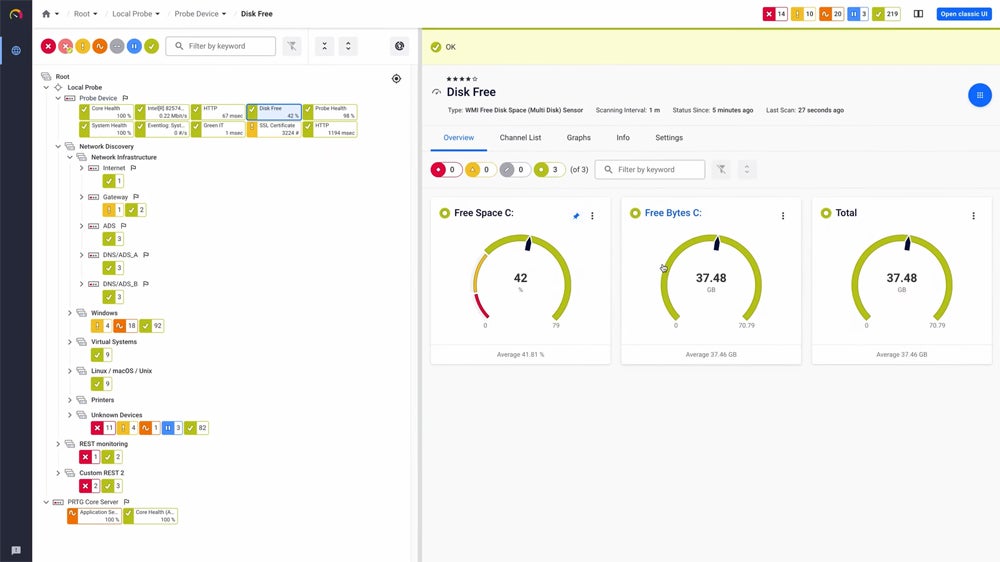
Task: Select the SSL Certificate warning sensor tile
Action: 274,129
